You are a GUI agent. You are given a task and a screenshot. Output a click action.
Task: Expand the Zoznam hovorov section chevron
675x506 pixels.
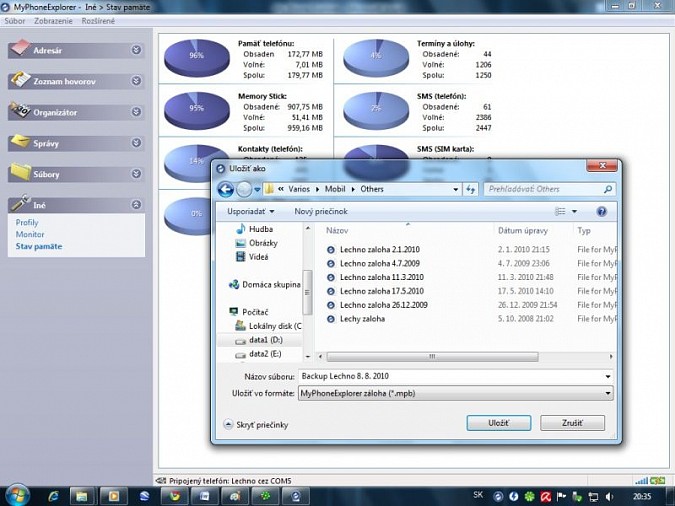click(x=136, y=81)
